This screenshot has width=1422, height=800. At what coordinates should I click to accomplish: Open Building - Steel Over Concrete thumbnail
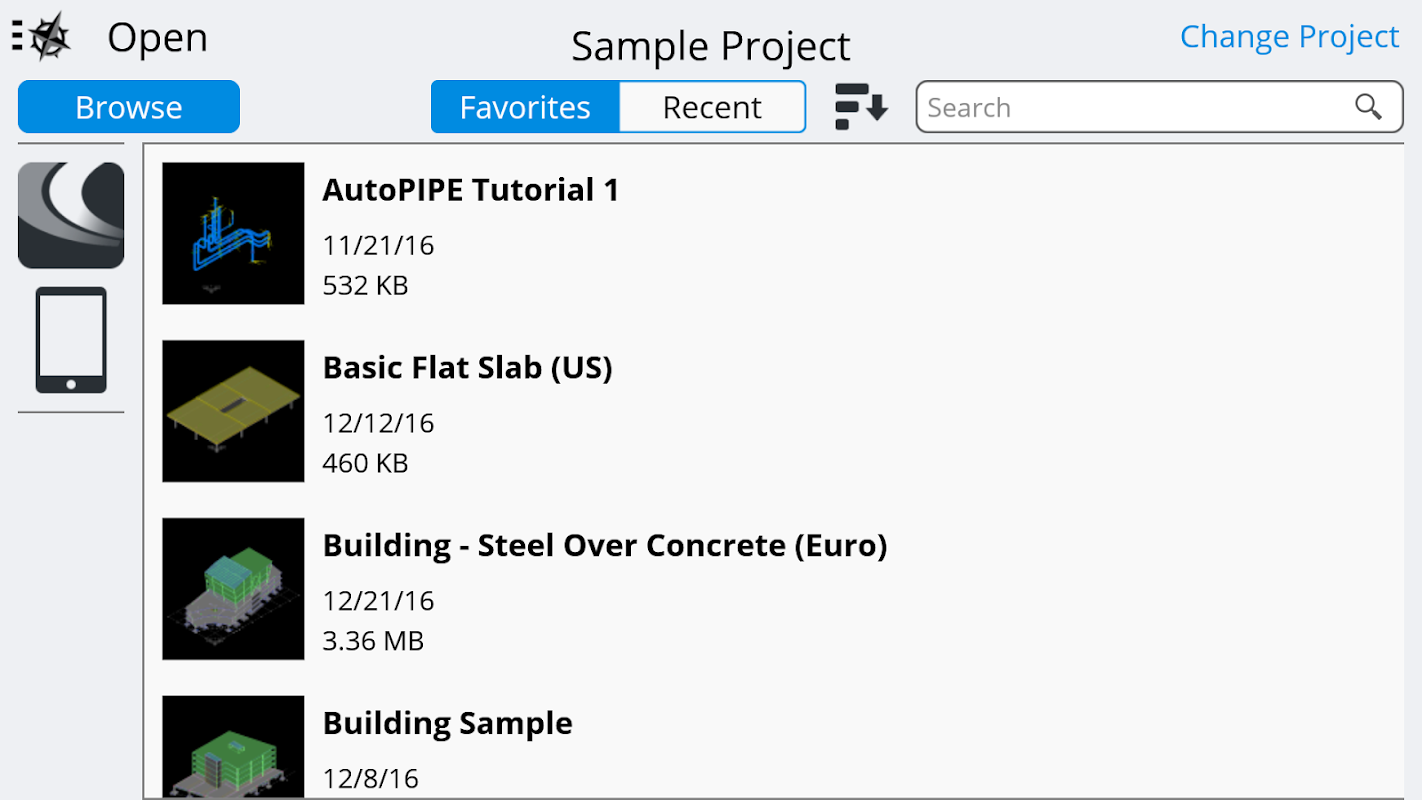[x=233, y=589]
